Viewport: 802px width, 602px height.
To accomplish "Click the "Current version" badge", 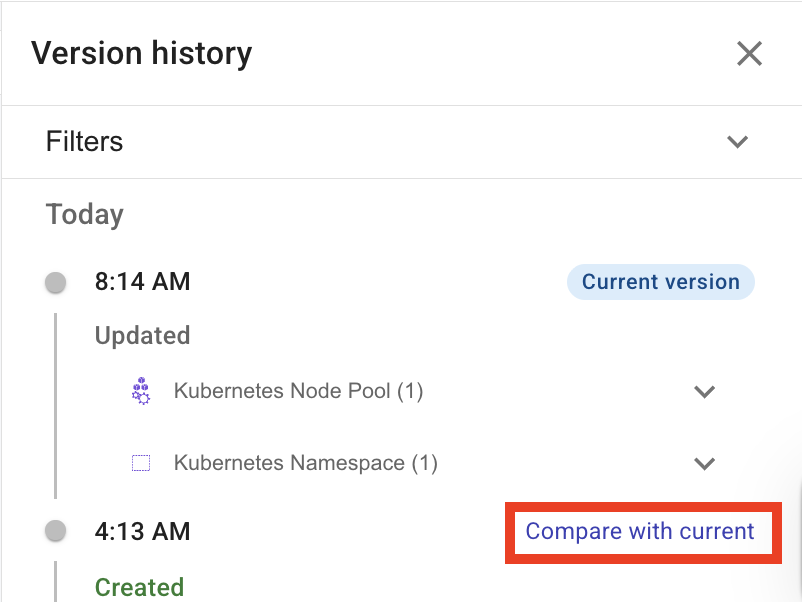I will pos(660,281).
